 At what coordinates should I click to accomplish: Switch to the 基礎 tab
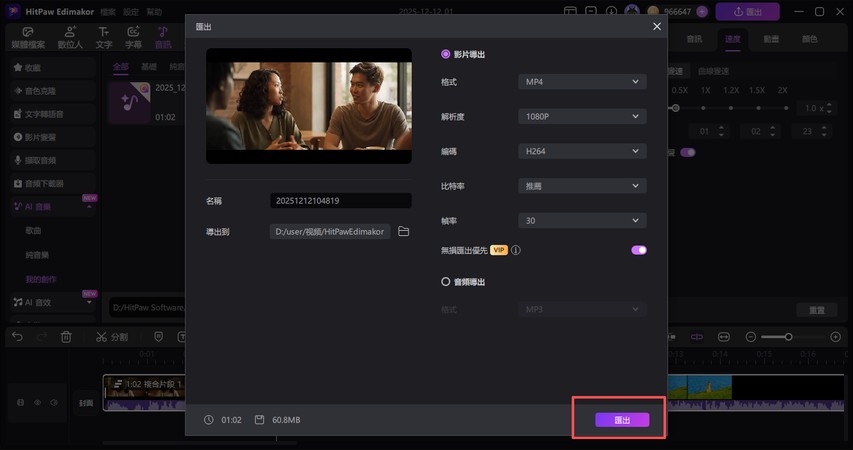pyautogui.click(x=149, y=66)
